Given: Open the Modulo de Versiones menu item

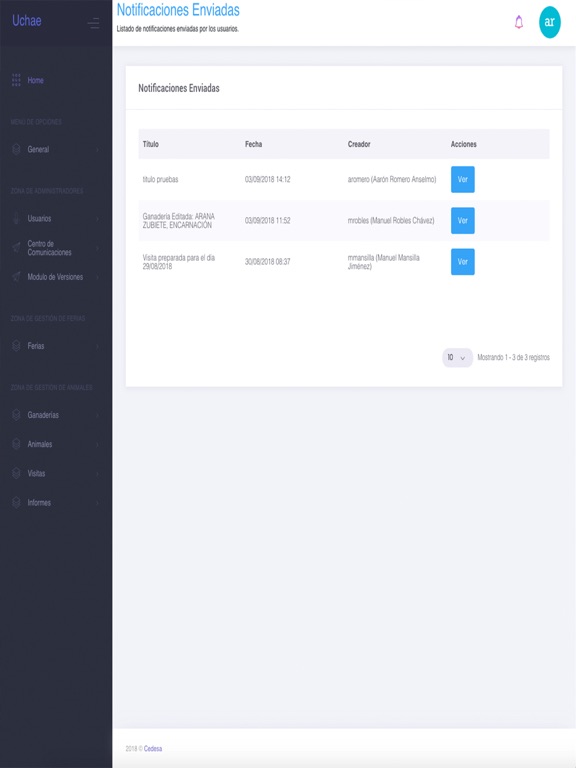Looking at the screenshot, I should (x=56, y=277).
